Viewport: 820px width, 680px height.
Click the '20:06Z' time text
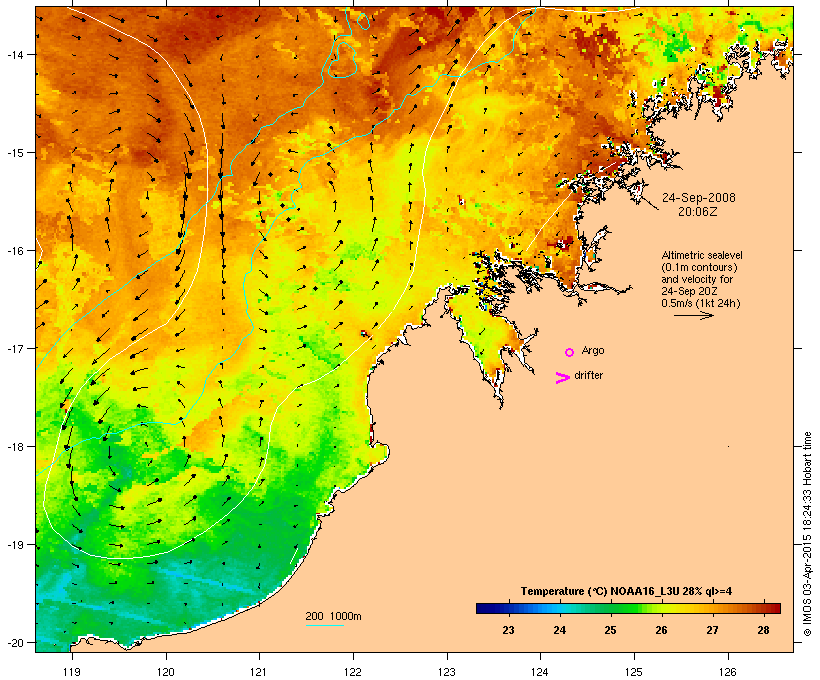698,212
